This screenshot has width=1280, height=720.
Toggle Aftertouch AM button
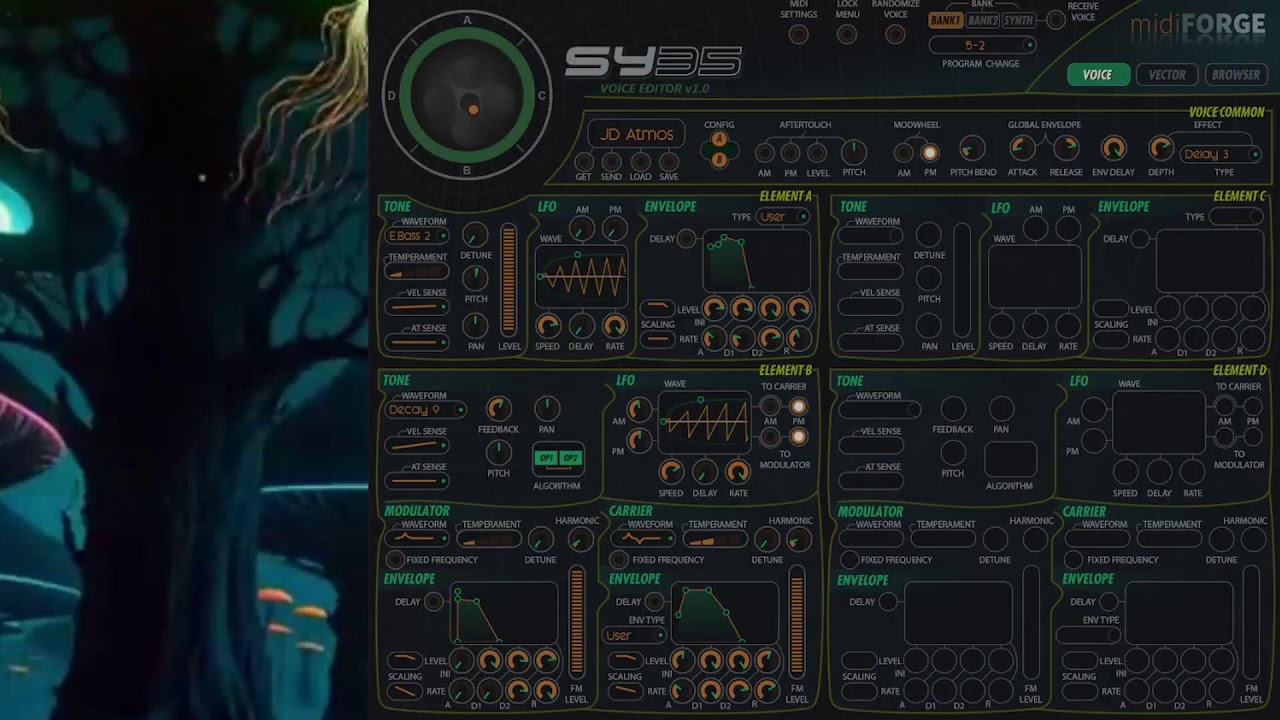pyautogui.click(x=764, y=153)
